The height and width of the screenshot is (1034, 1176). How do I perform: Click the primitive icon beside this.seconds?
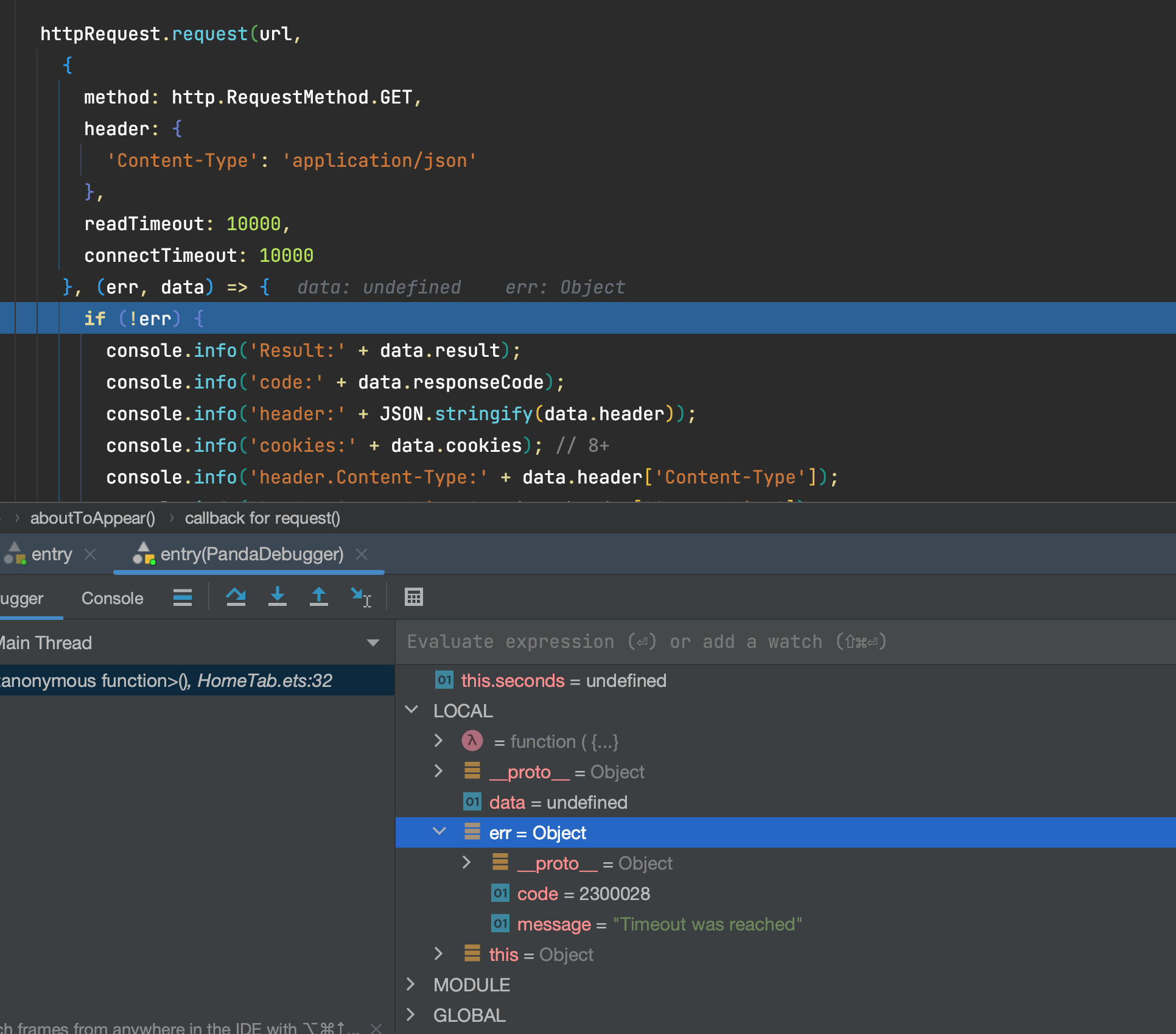[x=444, y=680]
